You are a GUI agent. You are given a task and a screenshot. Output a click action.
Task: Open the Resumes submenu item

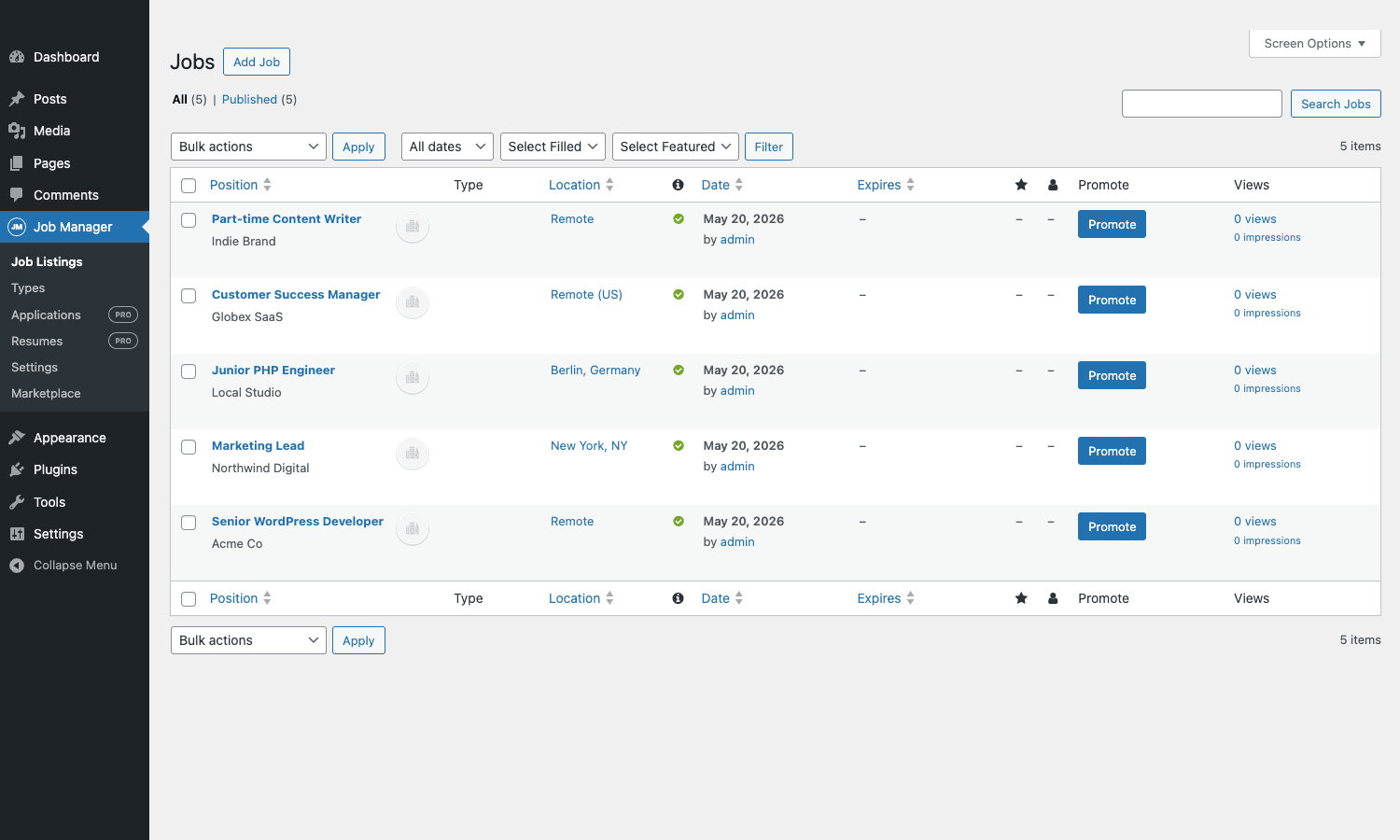37,342
